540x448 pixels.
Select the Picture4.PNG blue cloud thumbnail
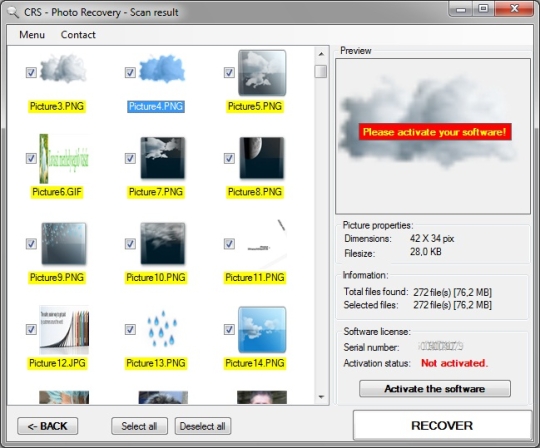162,68
